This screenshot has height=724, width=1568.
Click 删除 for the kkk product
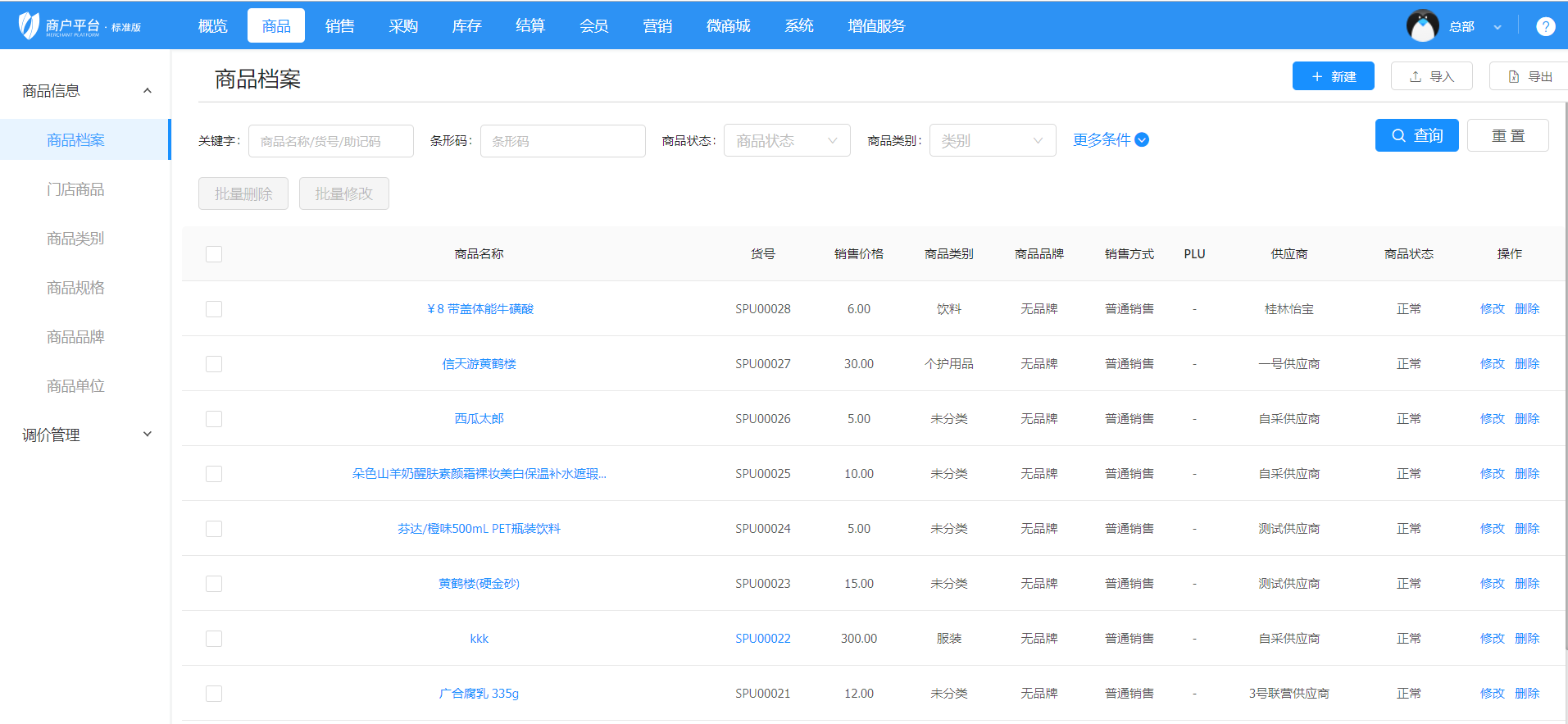point(1527,639)
